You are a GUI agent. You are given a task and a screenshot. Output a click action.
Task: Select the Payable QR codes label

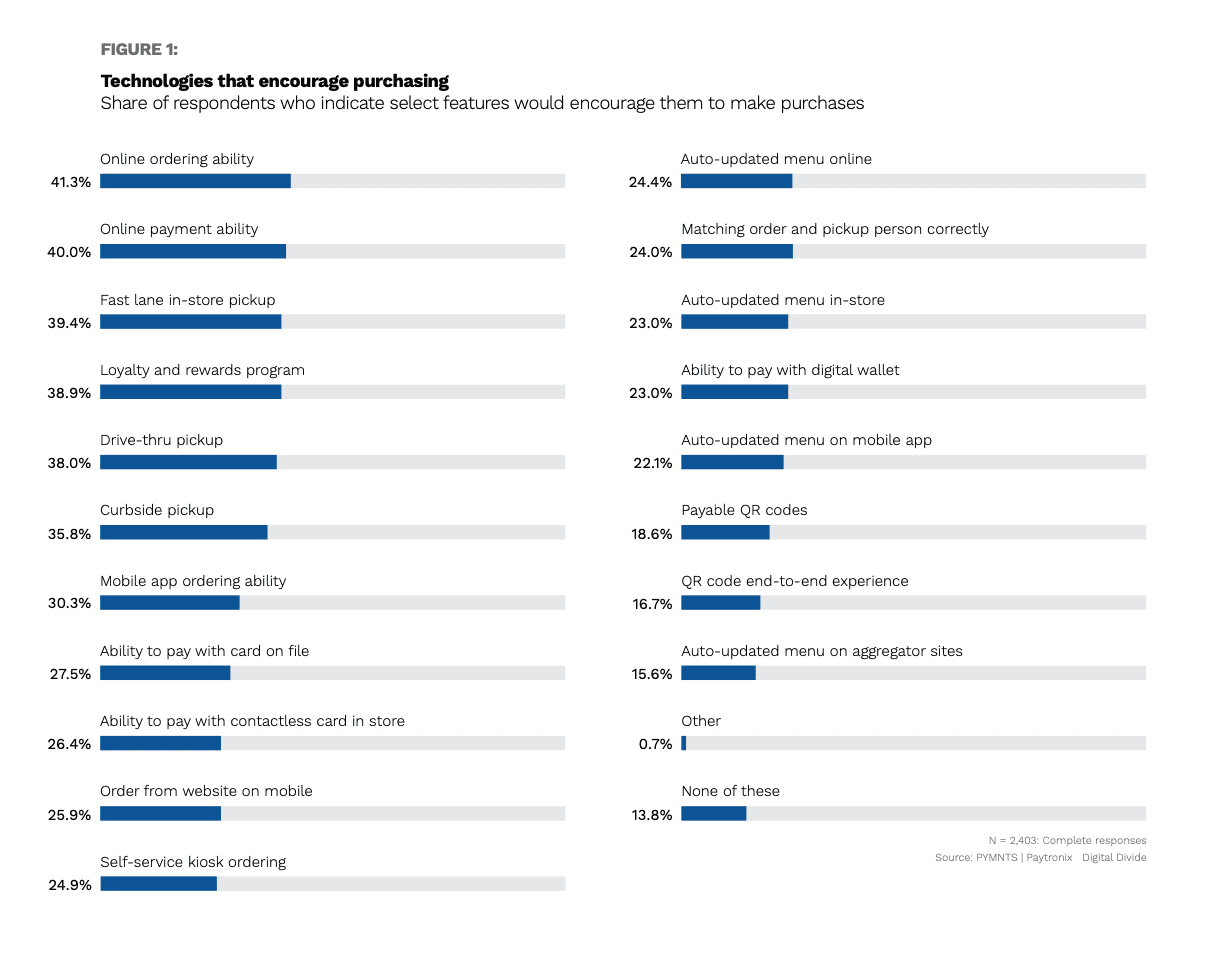pyautogui.click(x=744, y=510)
